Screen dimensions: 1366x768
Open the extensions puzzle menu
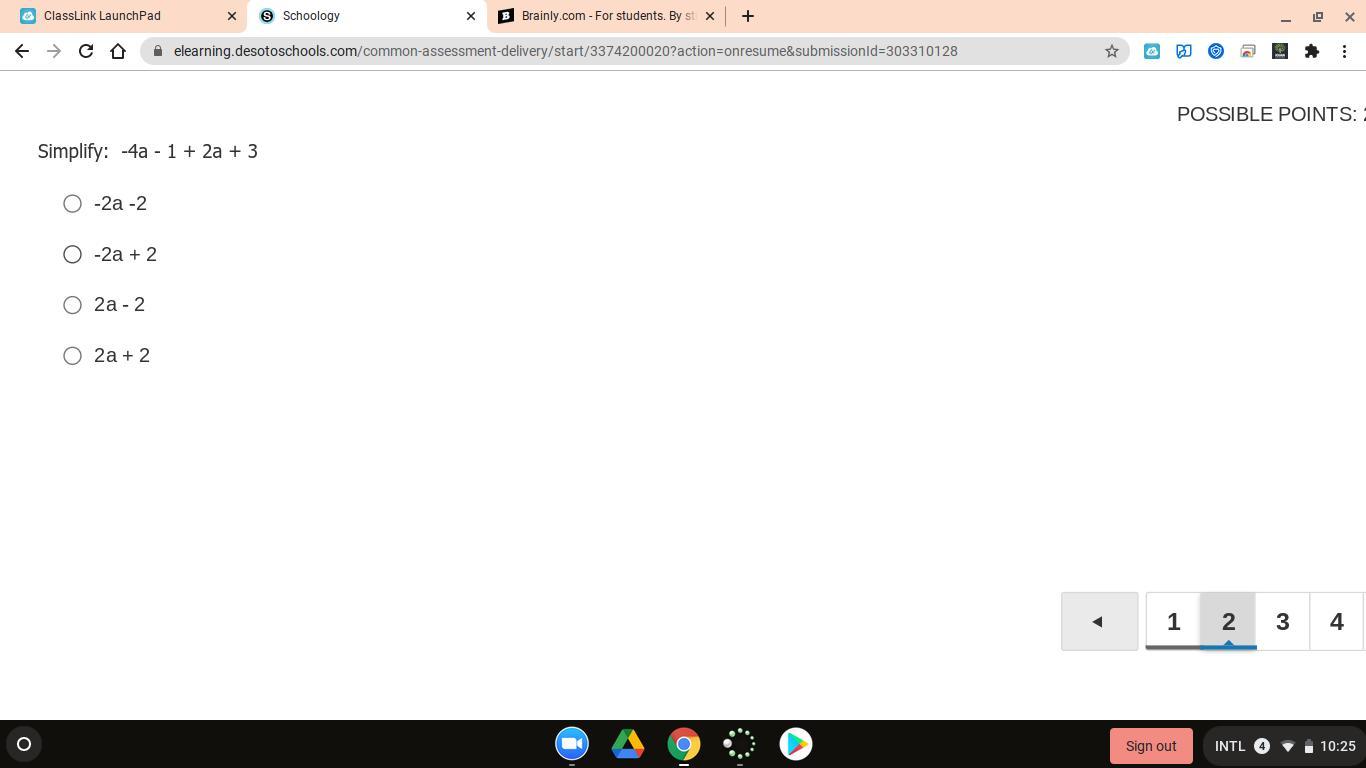[1312, 51]
